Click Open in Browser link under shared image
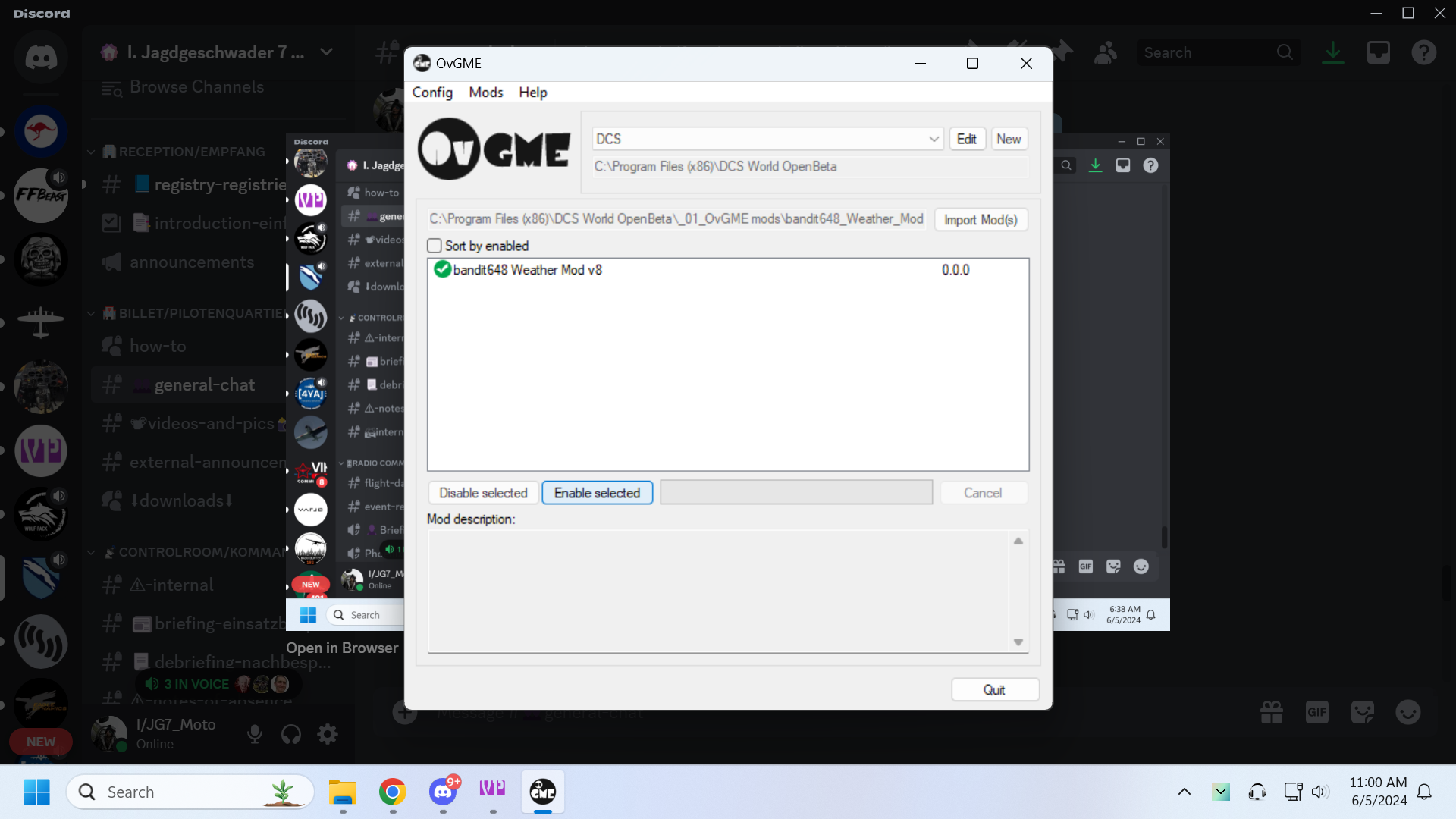This screenshot has height=819, width=1456. click(x=342, y=648)
